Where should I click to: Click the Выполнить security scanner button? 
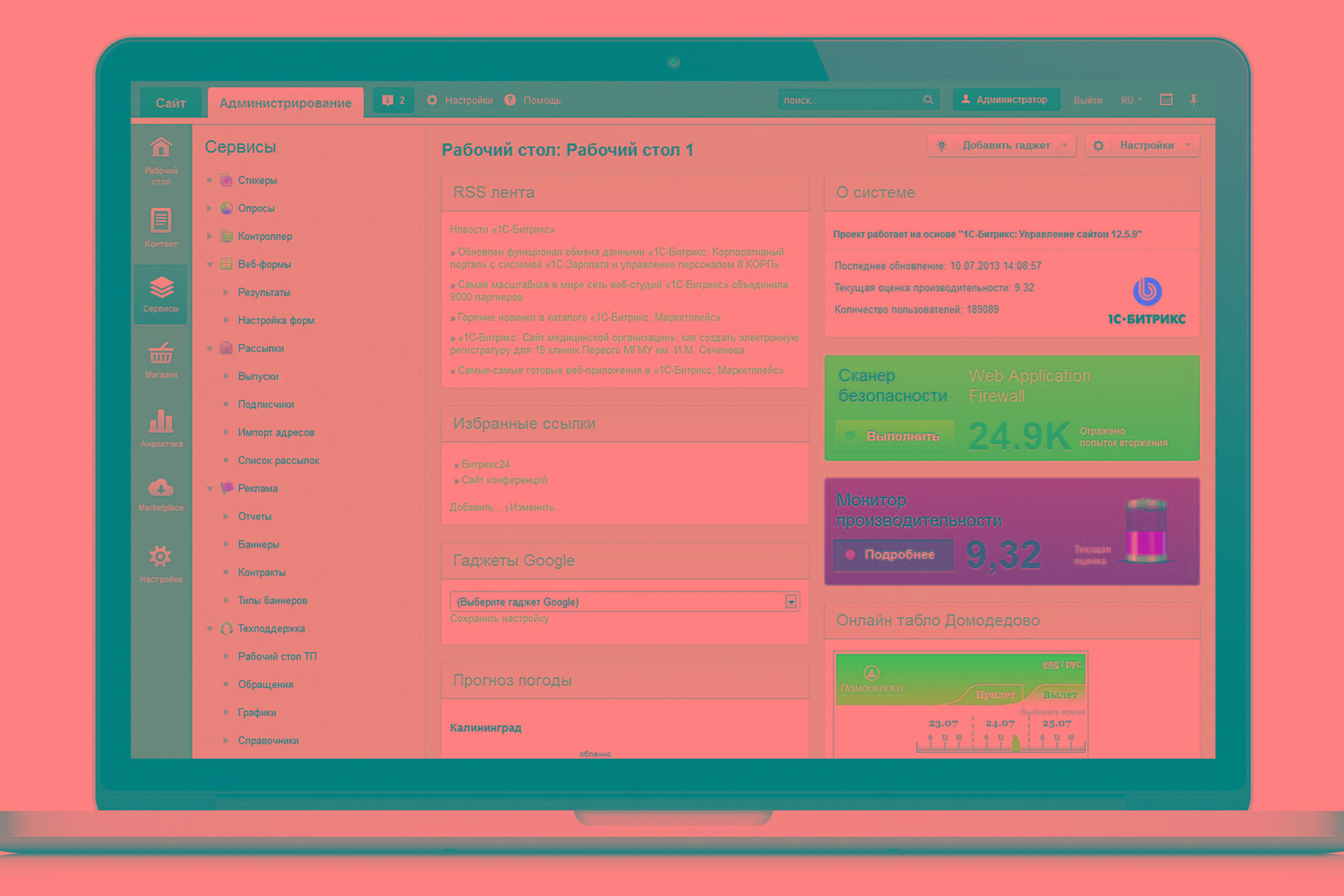pos(895,436)
